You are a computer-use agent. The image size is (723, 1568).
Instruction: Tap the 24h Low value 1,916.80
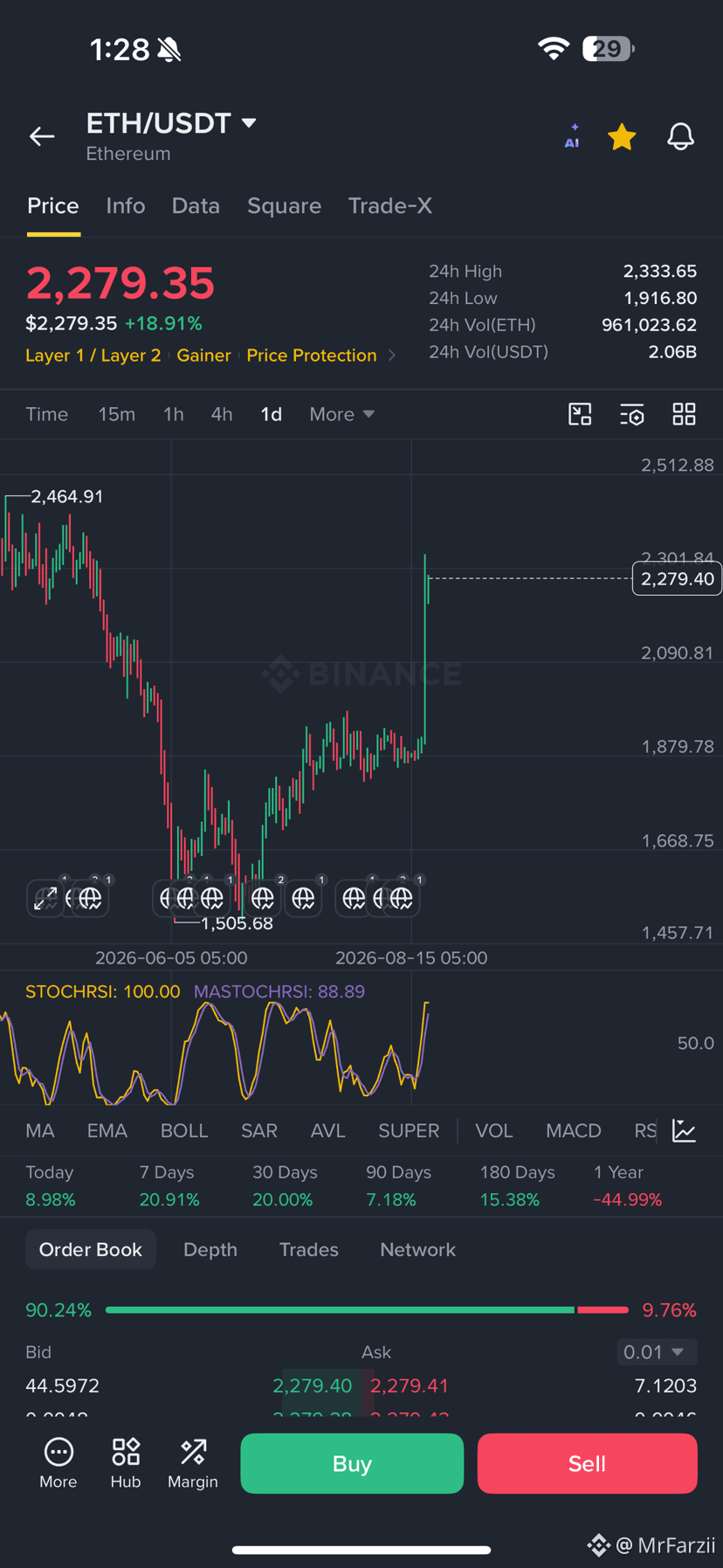(x=660, y=298)
